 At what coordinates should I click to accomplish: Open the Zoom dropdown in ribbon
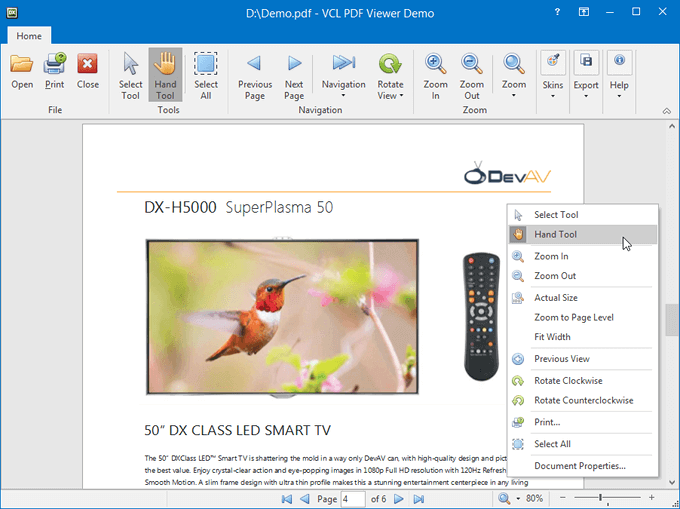tap(514, 76)
